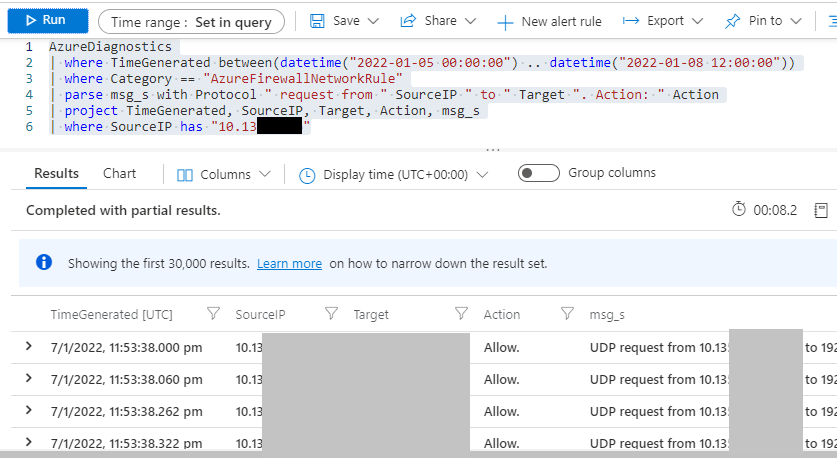837x458 pixels.
Task: Filter the SourceIP column
Action: point(331,314)
